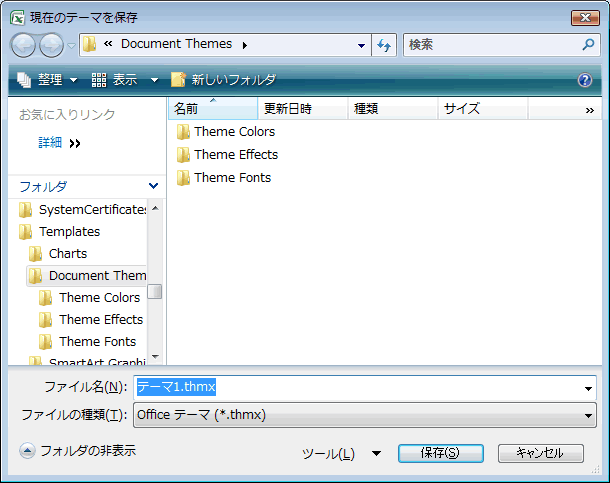The width and height of the screenshot is (610, 483).
Task: Open the ツール(L) menu
Action: pos(342,453)
